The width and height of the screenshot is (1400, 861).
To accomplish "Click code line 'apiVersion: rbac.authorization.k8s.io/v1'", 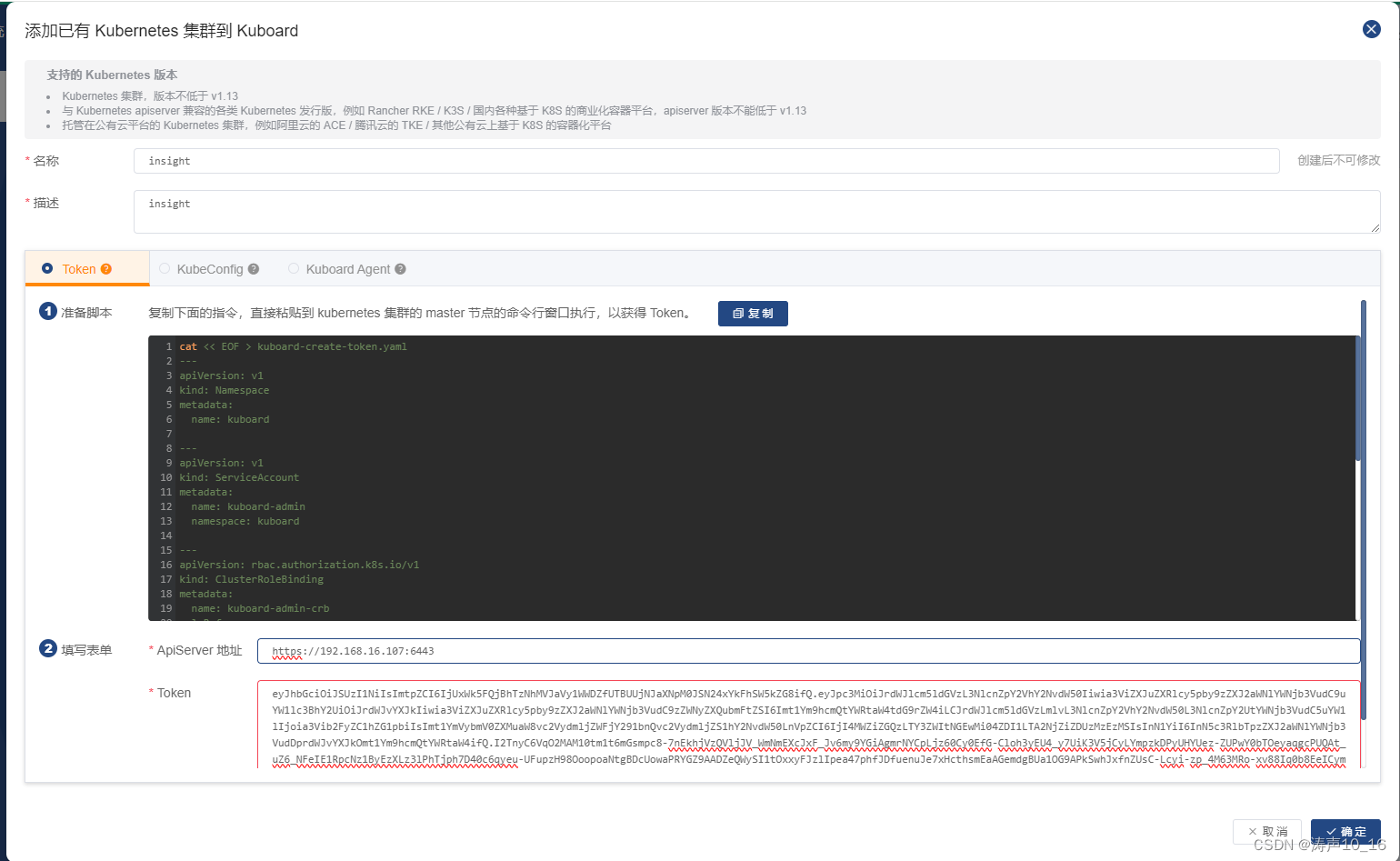I will coord(299,565).
